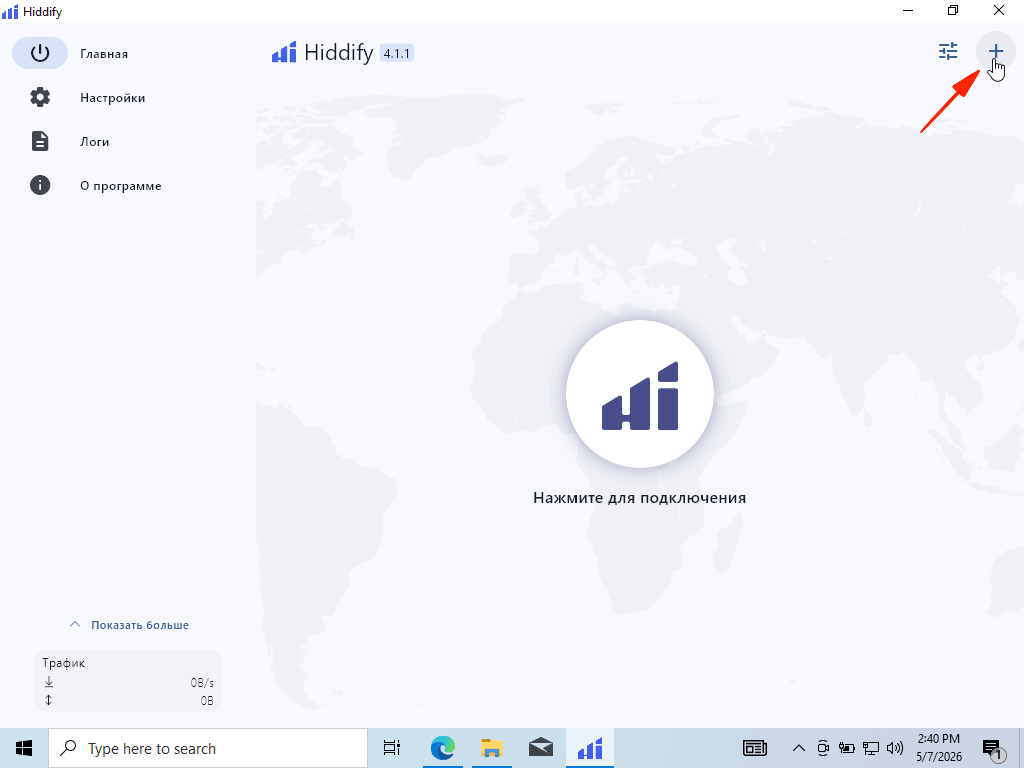Click the 'Нажмите для подключения' label

click(639, 498)
